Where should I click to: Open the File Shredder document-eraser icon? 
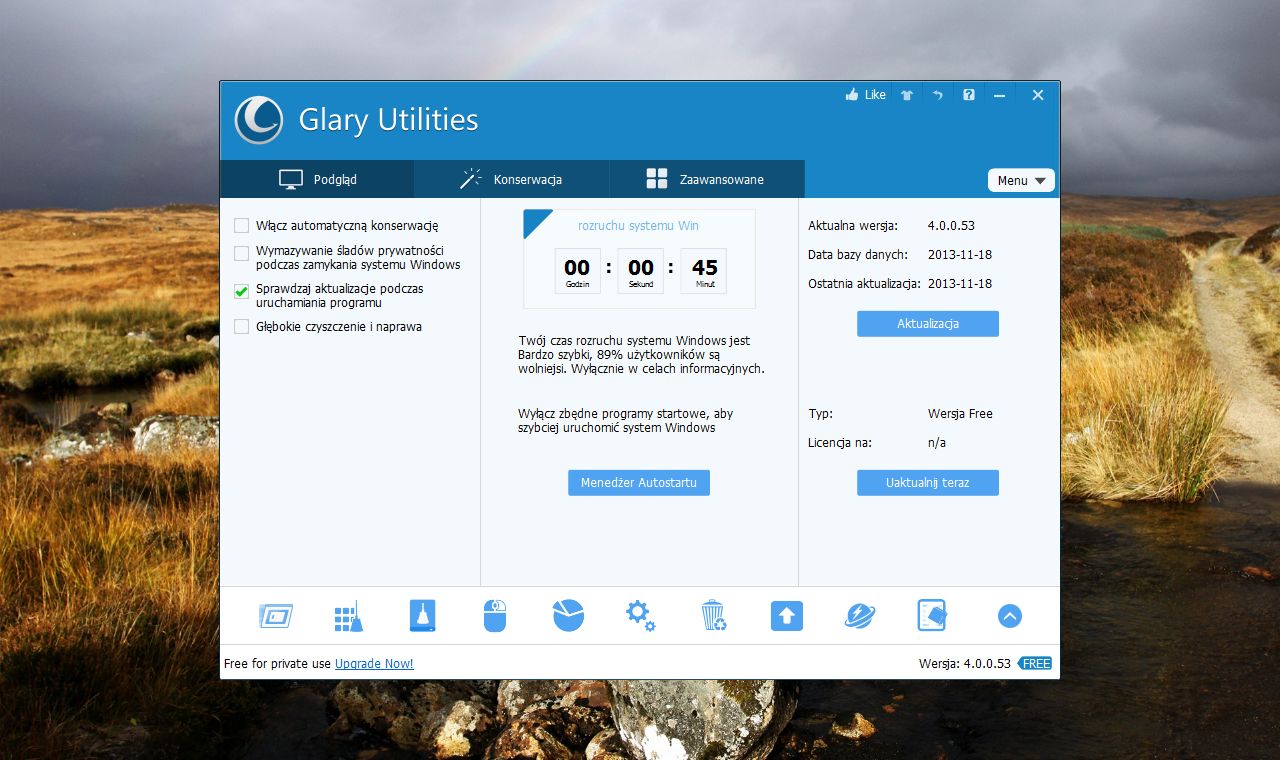(x=933, y=616)
